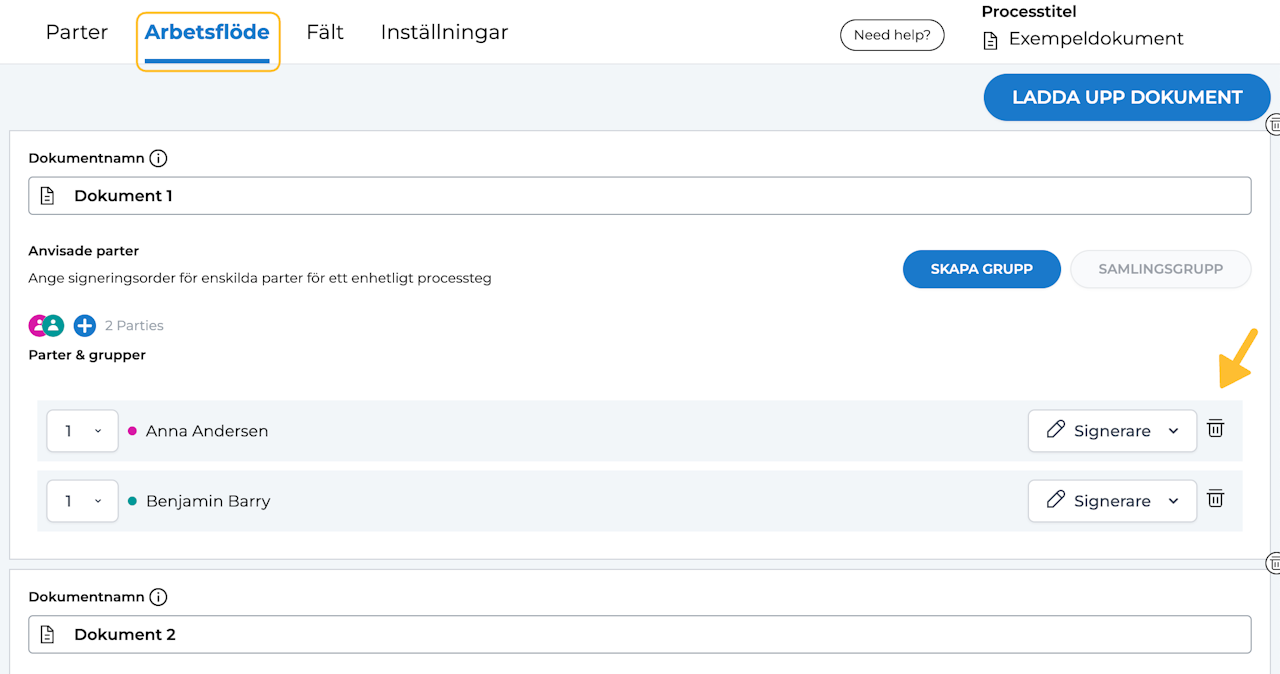Delete the Dokument 1 section via trash
Image resolution: width=1280 pixels, height=674 pixels.
1274,124
